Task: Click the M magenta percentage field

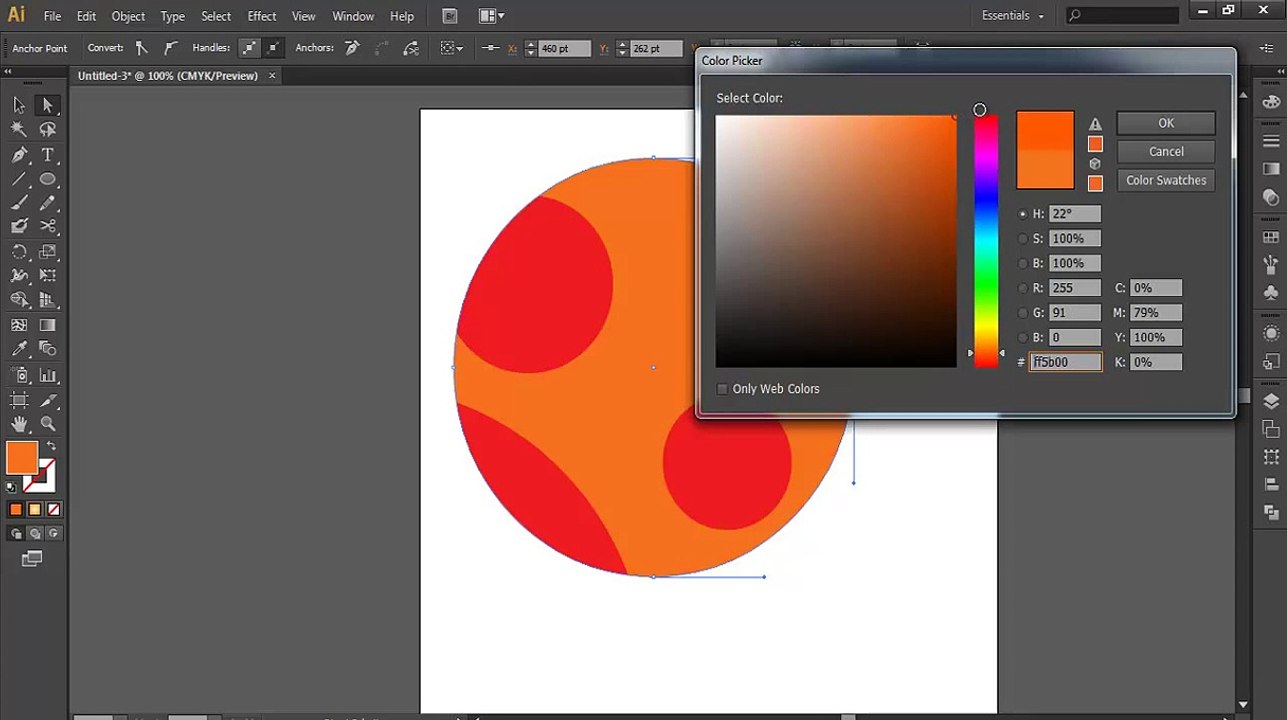Action: tap(1155, 313)
